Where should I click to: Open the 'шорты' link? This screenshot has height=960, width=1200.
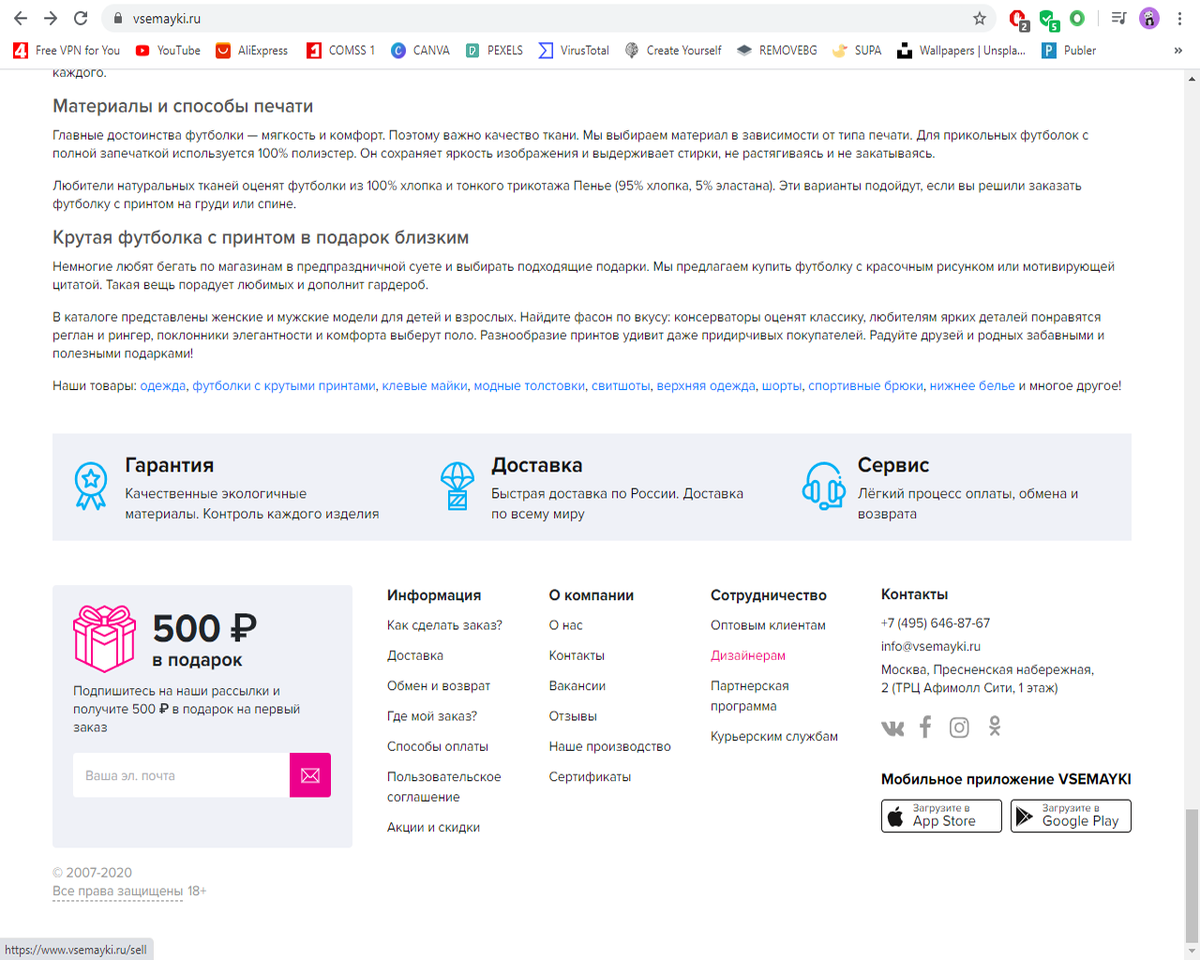pyautogui.click(x=782, y=385)
